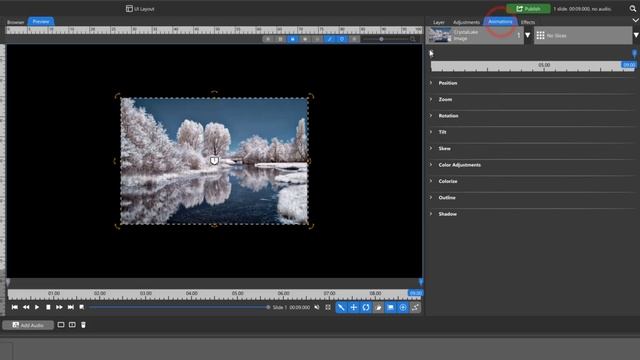Select the start keyframe marker in Animations
Viewport: 640px width, 360px height.
(x=431, y=53)
